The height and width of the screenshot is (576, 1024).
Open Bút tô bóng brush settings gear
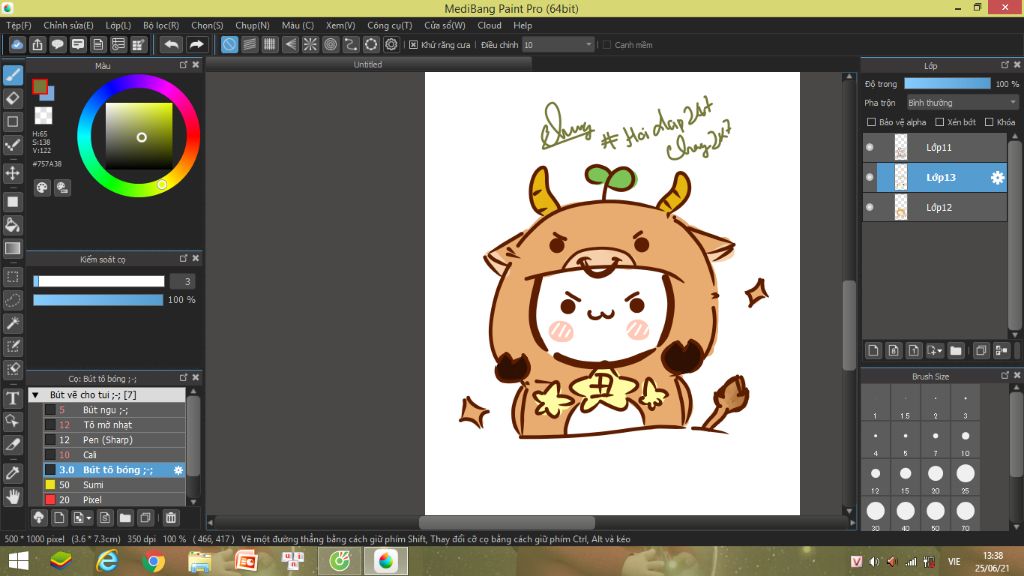click(x=178, y=470)
